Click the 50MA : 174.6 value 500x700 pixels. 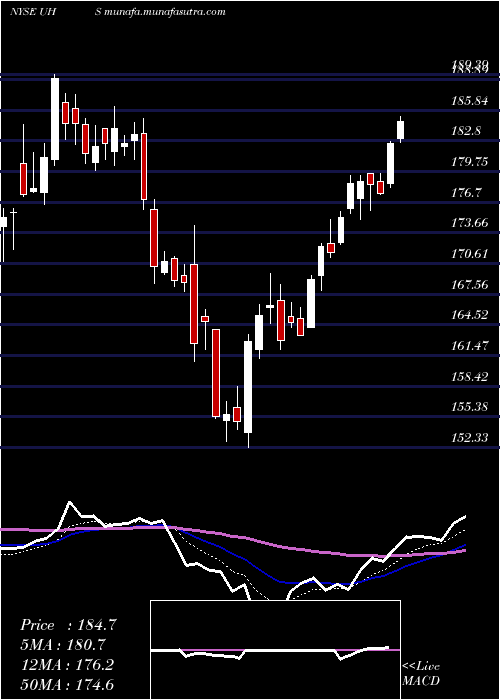(x=67, y=684)
